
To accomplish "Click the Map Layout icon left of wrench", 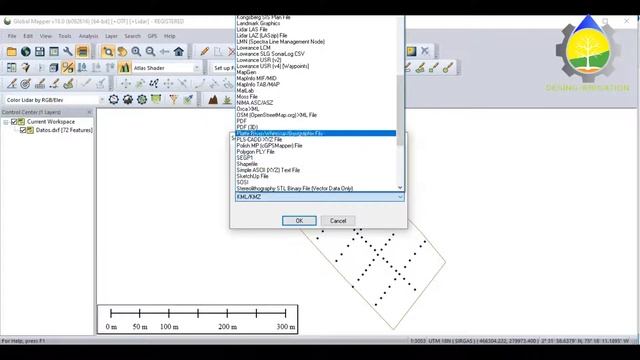I will pos(54,51).
